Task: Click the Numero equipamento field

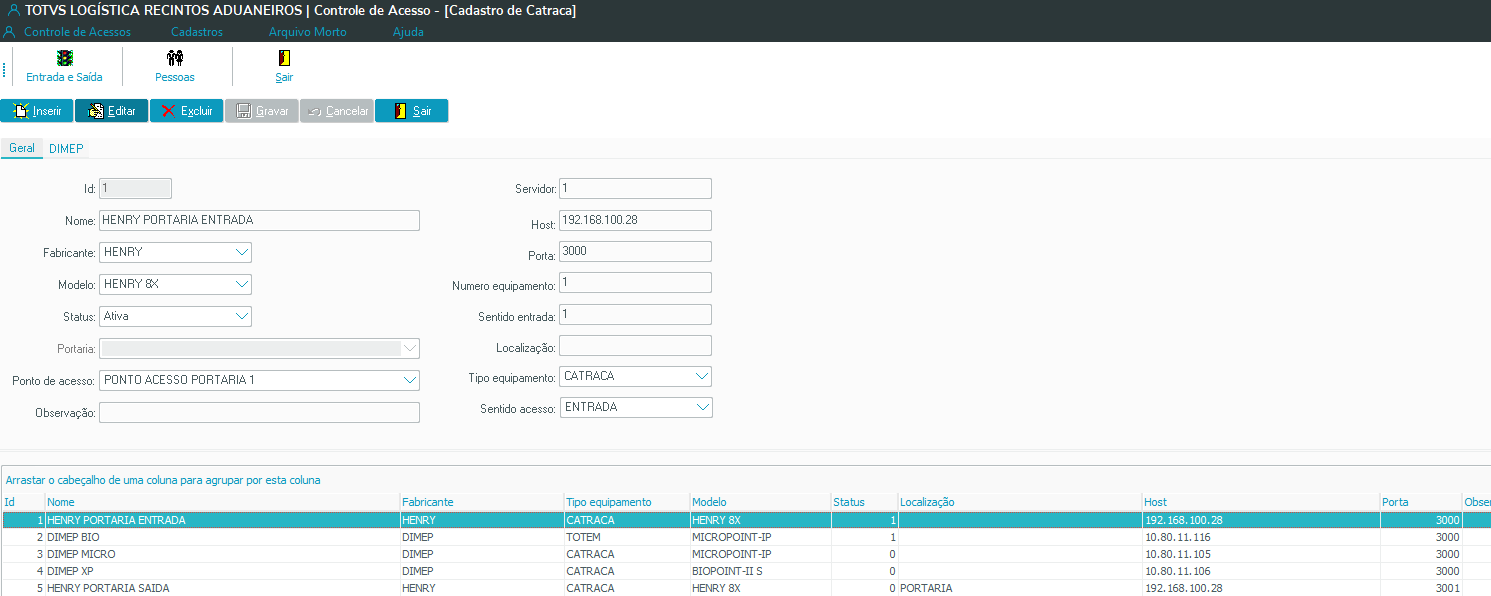Action: 635,283
